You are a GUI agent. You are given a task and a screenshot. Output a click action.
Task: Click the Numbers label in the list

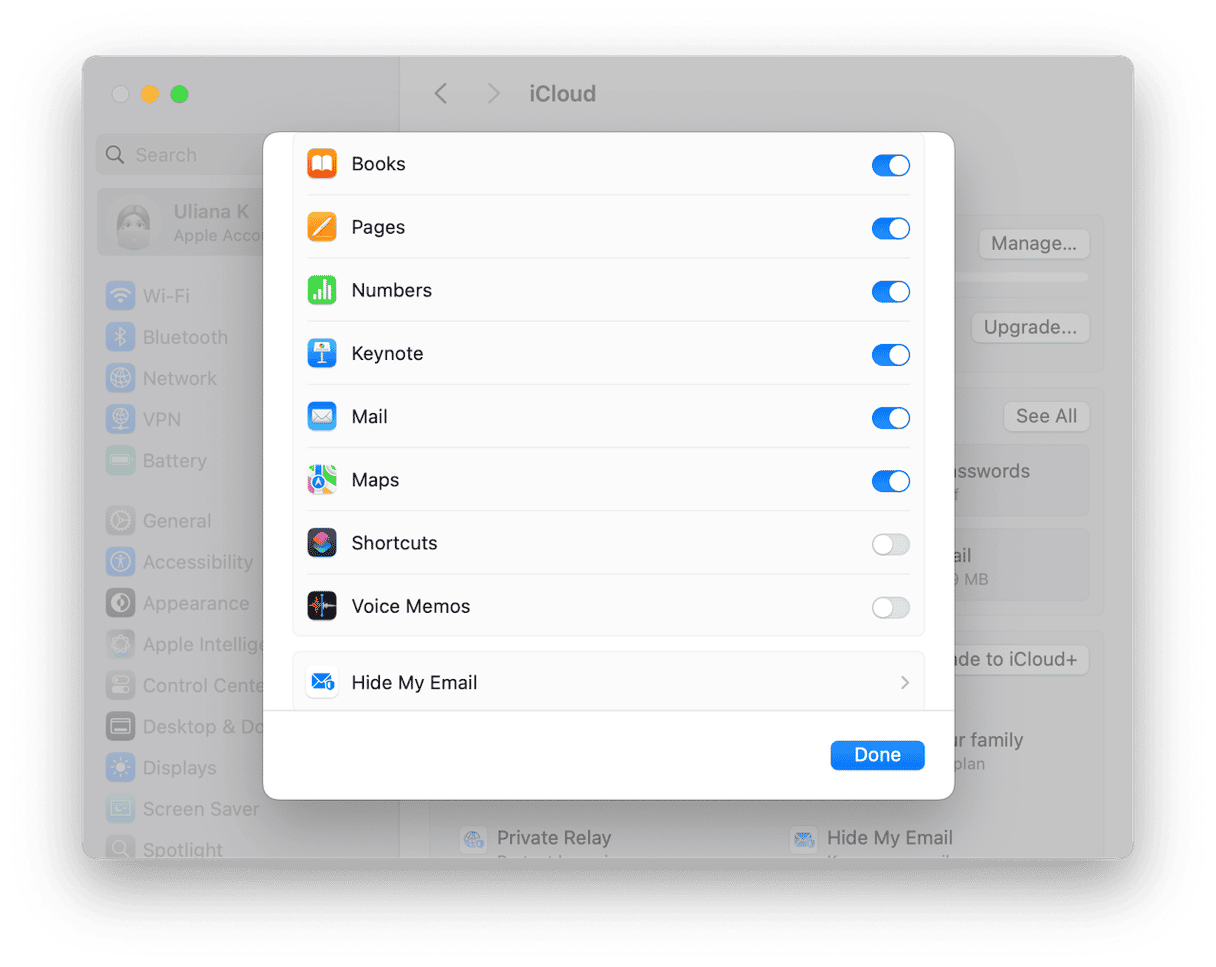[x=392, y=290]
